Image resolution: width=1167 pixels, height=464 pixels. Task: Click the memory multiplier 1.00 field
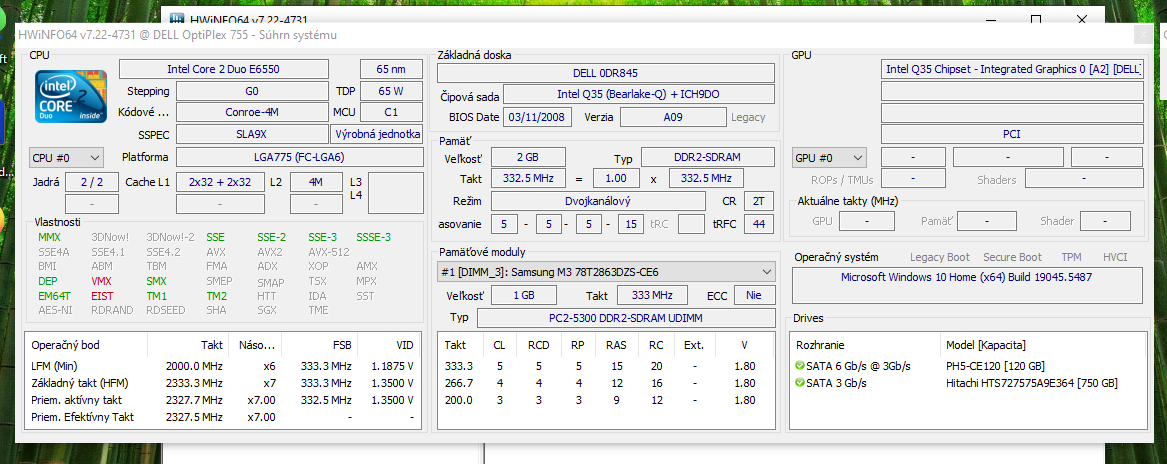[616, 179]
